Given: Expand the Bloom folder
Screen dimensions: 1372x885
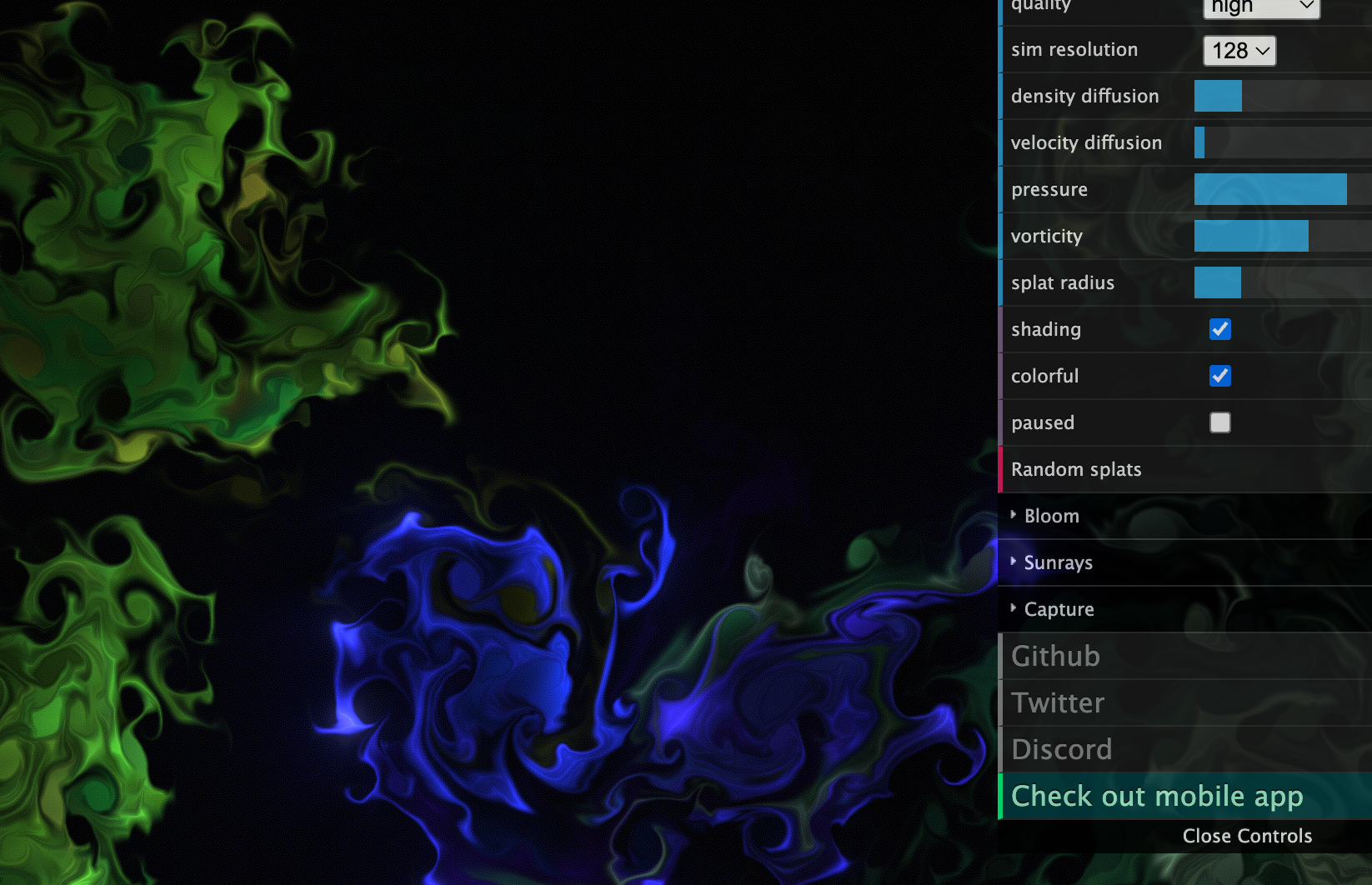Looking at the screenshot, I should tap(1184, 516).
